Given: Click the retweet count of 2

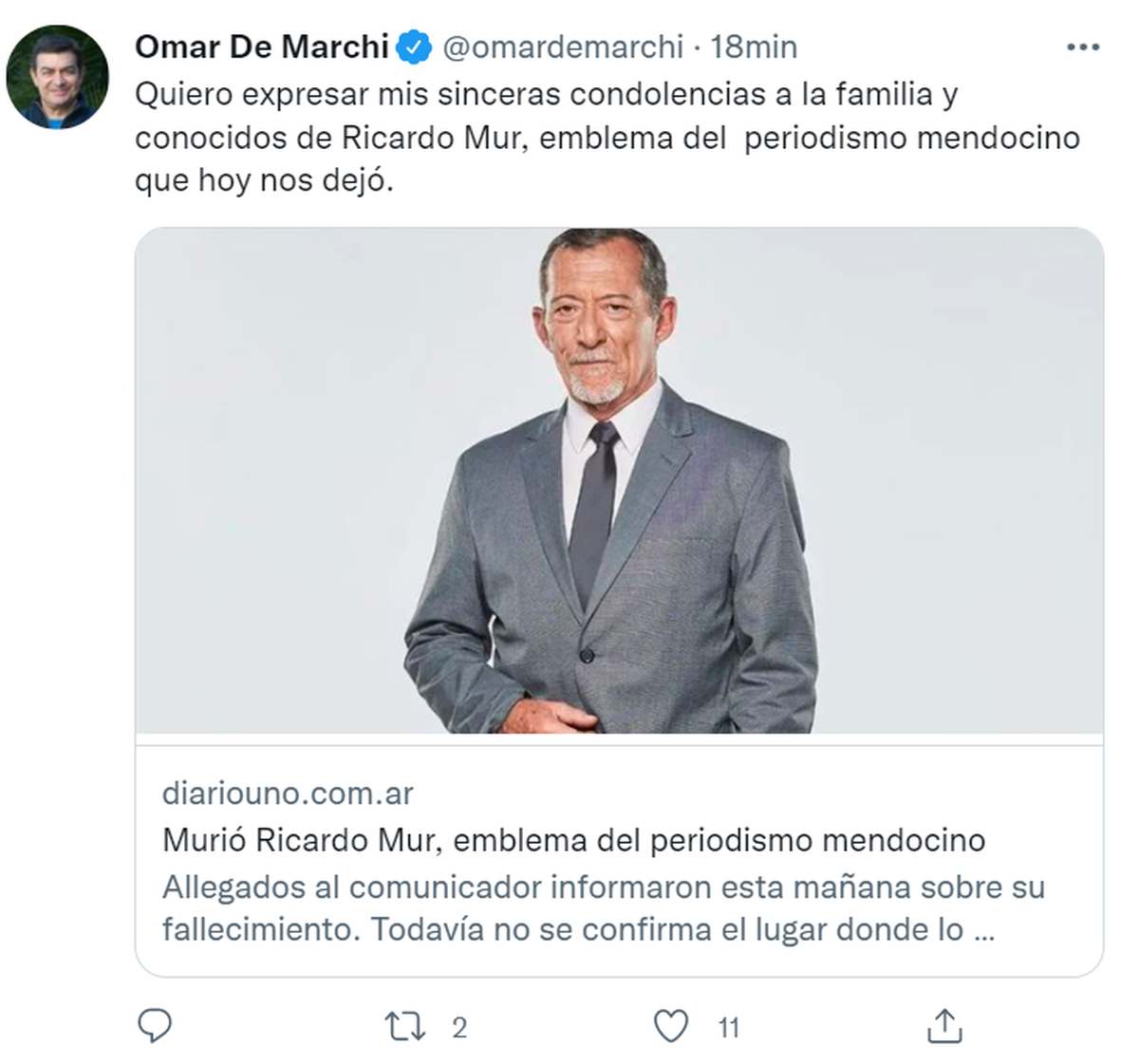Looking at the screenshot, I should 459,1028.
